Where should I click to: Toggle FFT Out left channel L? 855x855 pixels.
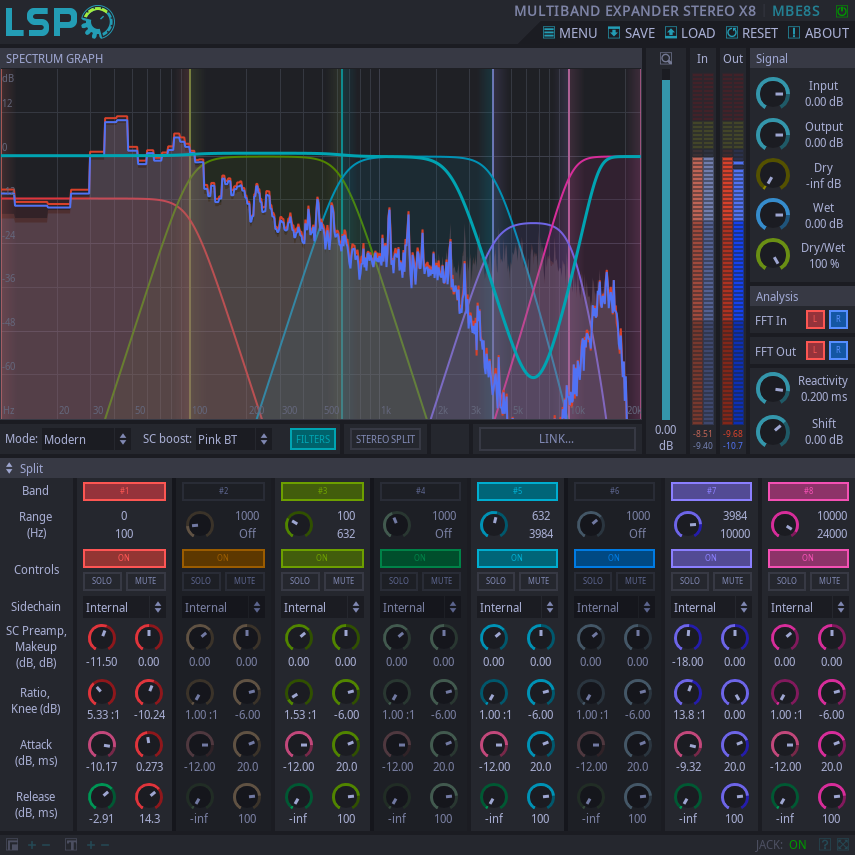pos(815,350)
